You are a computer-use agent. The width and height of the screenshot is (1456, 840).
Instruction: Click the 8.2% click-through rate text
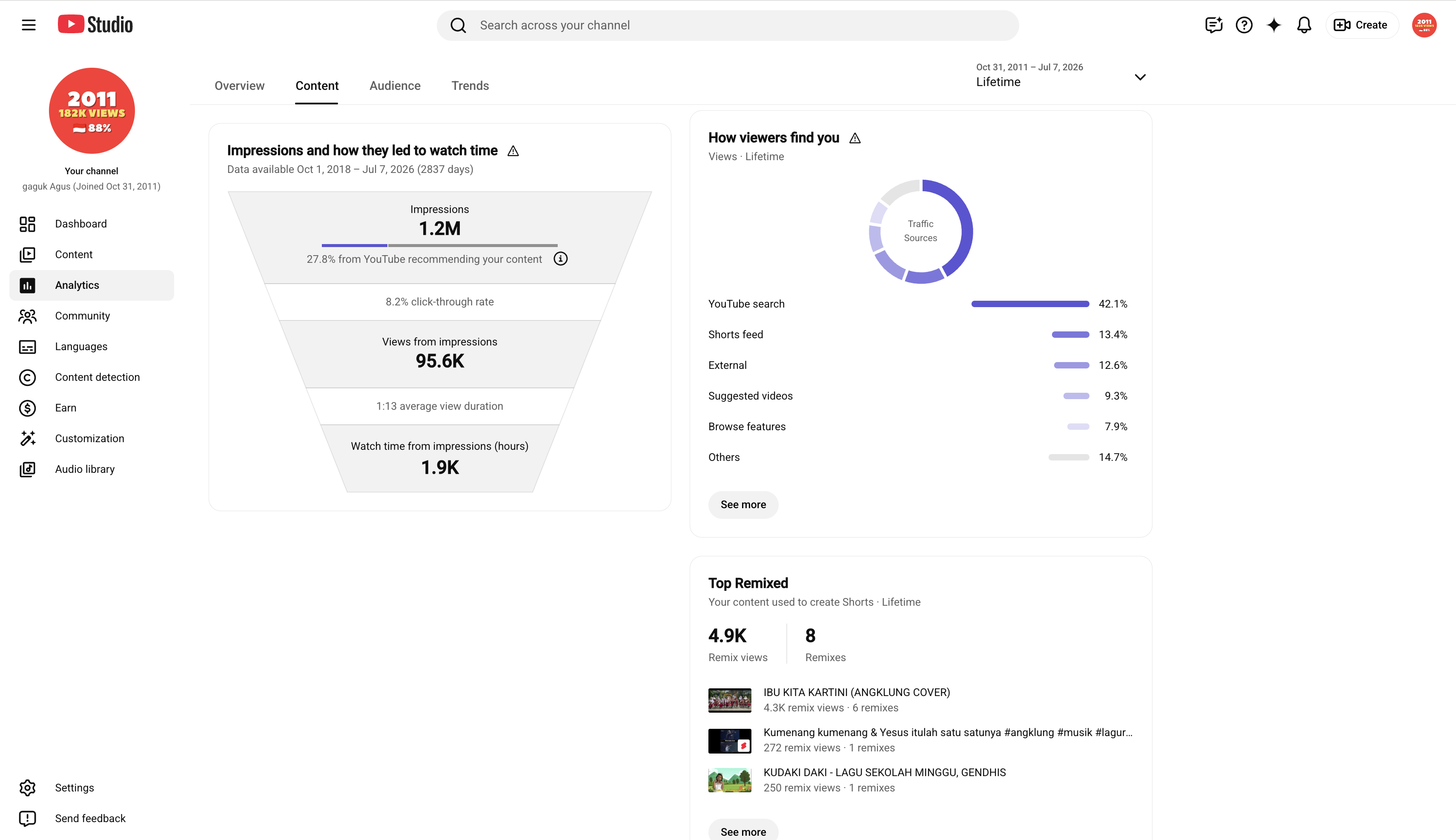click(x=439, y=302)
